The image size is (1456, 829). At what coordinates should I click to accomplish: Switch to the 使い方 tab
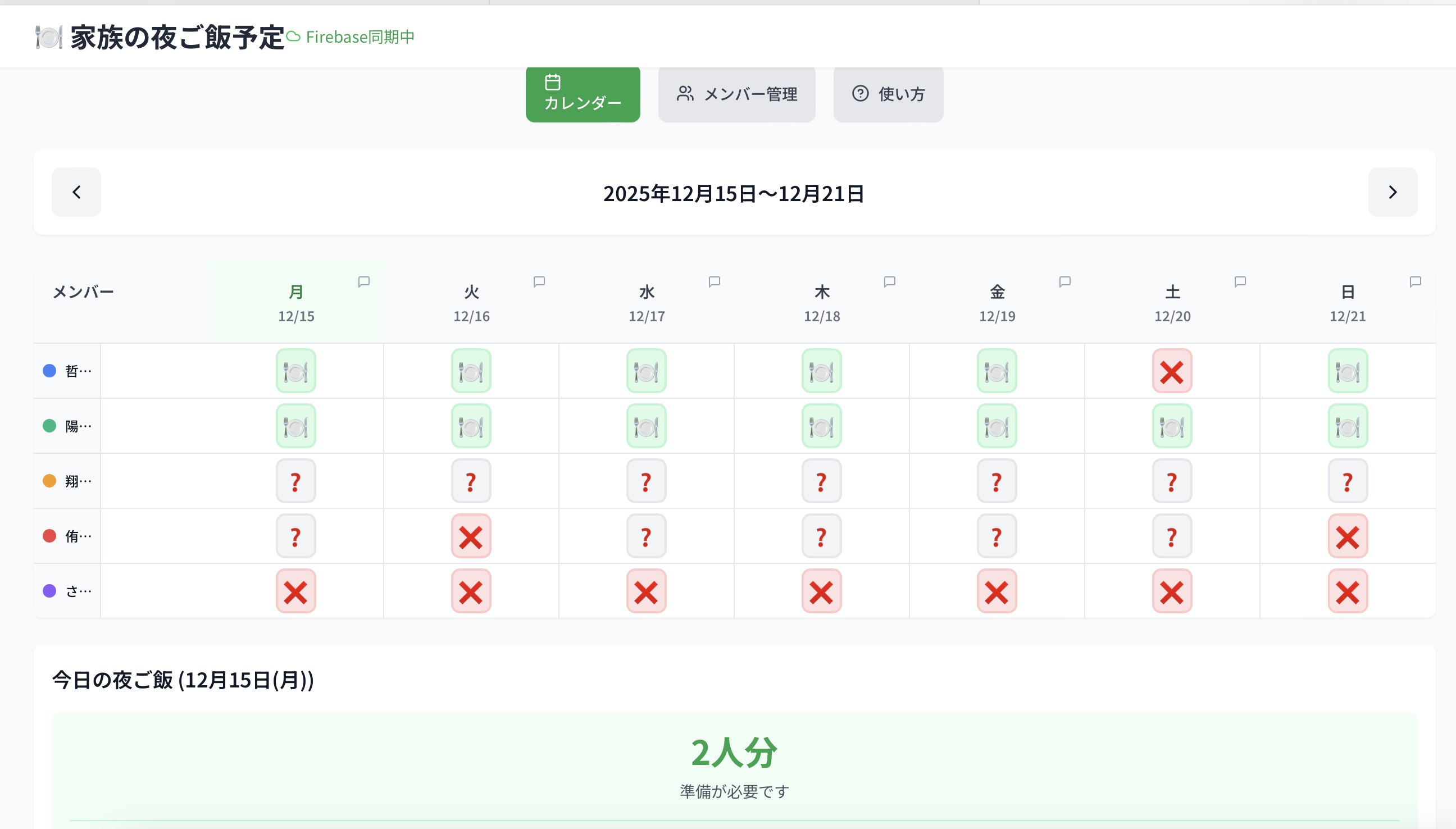(888, 94)
